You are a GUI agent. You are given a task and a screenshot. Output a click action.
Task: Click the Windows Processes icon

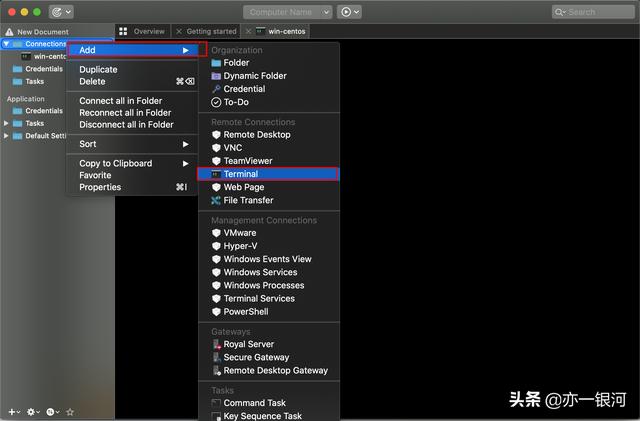click(x=216, y=285)
